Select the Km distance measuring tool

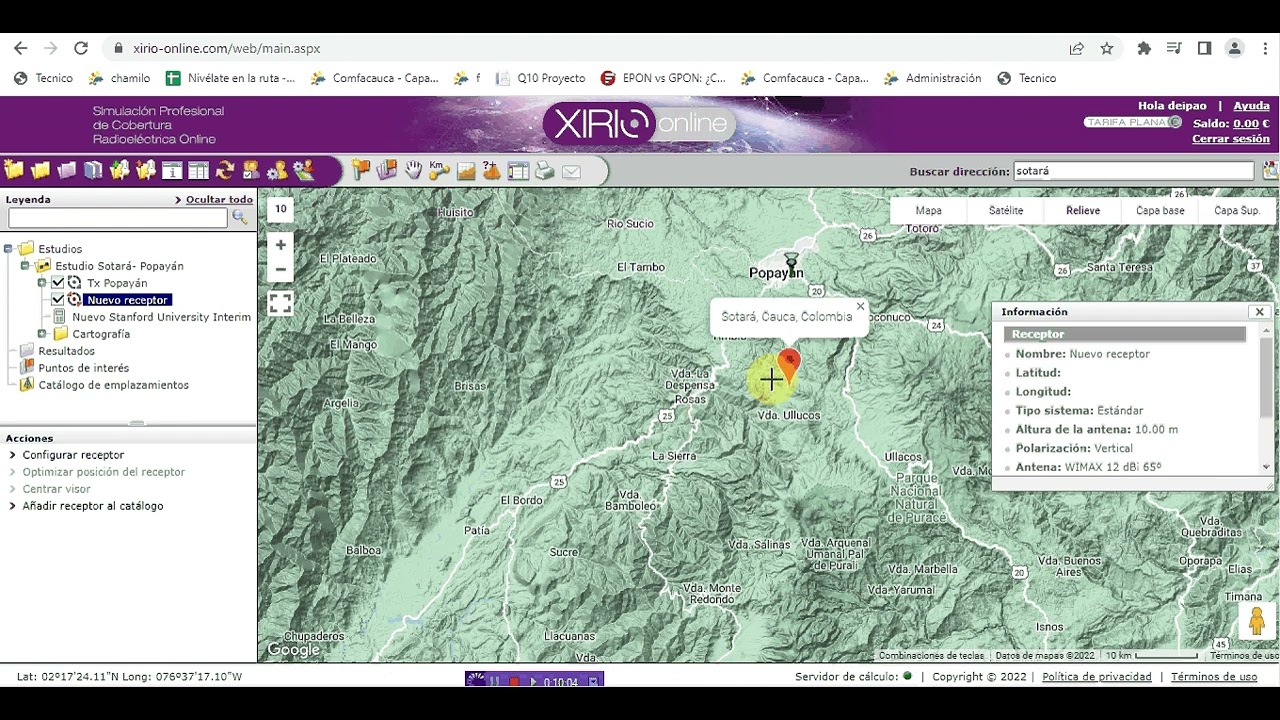pyautogui.click(x=439, y=170)
